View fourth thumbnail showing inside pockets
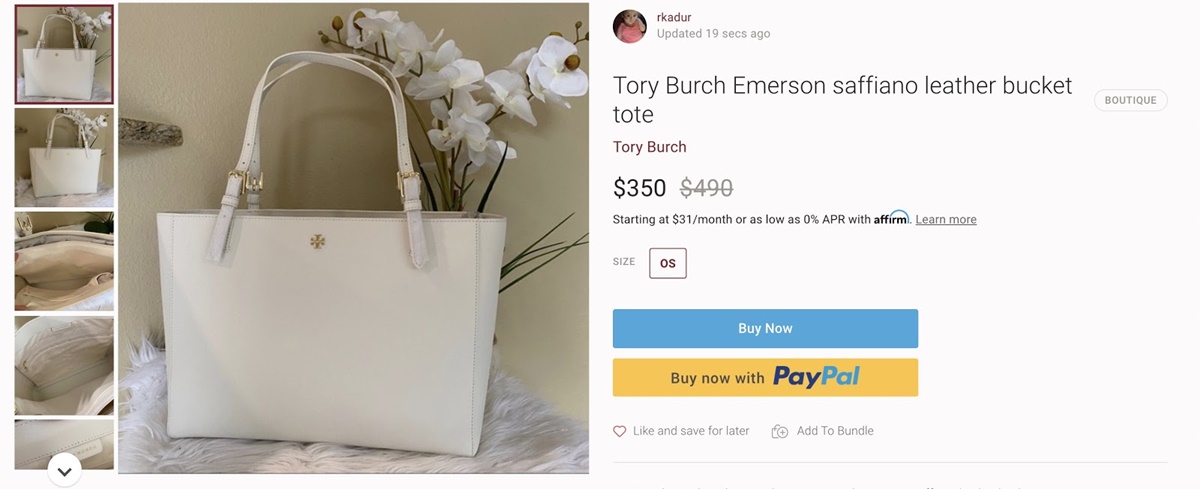The image size is (1200, 489). coord(64,365)
